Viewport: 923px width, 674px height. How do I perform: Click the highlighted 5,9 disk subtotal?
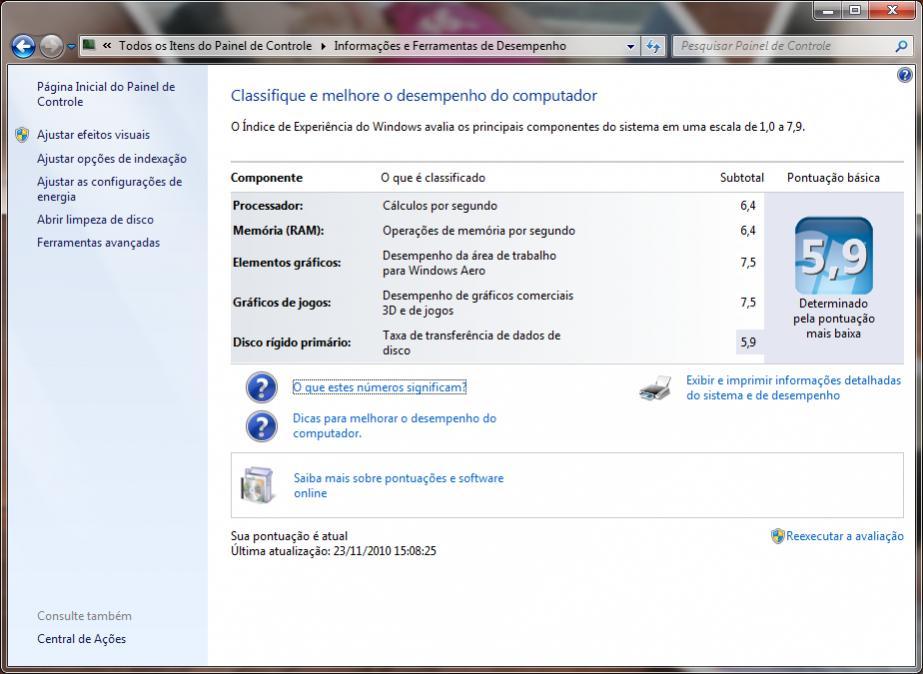point(749,342)
